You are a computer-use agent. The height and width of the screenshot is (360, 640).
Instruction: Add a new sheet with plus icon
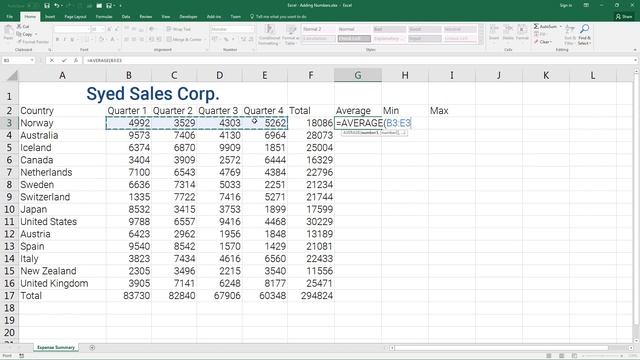(92, 348)
